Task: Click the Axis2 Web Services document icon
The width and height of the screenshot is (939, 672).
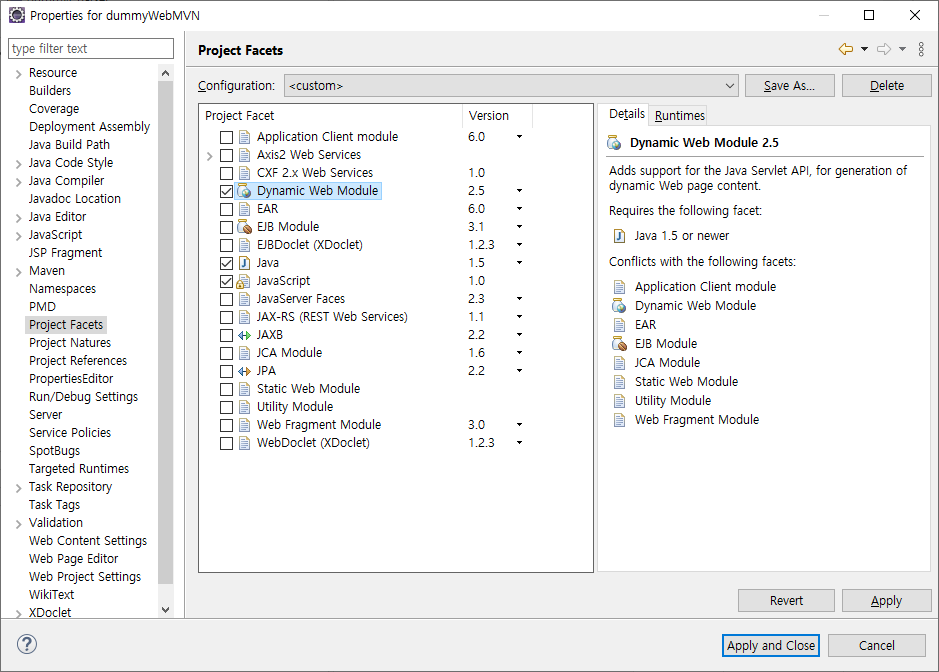Action: click(x=244, y=155)
